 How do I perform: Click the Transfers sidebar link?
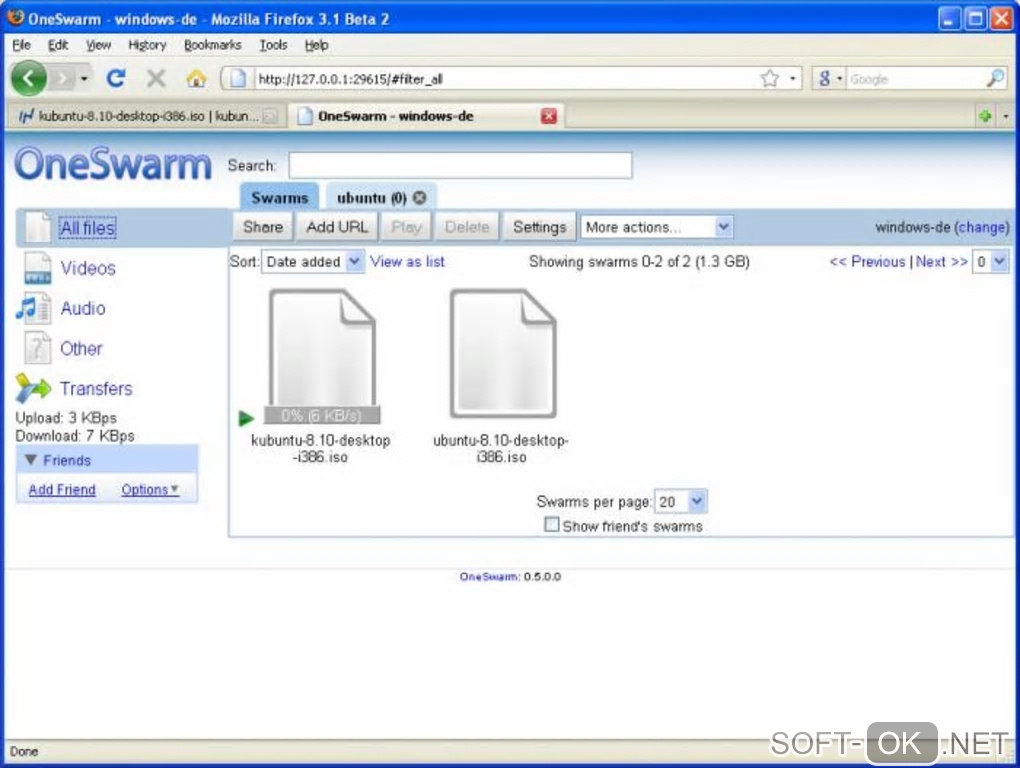[x=96, y=388]
